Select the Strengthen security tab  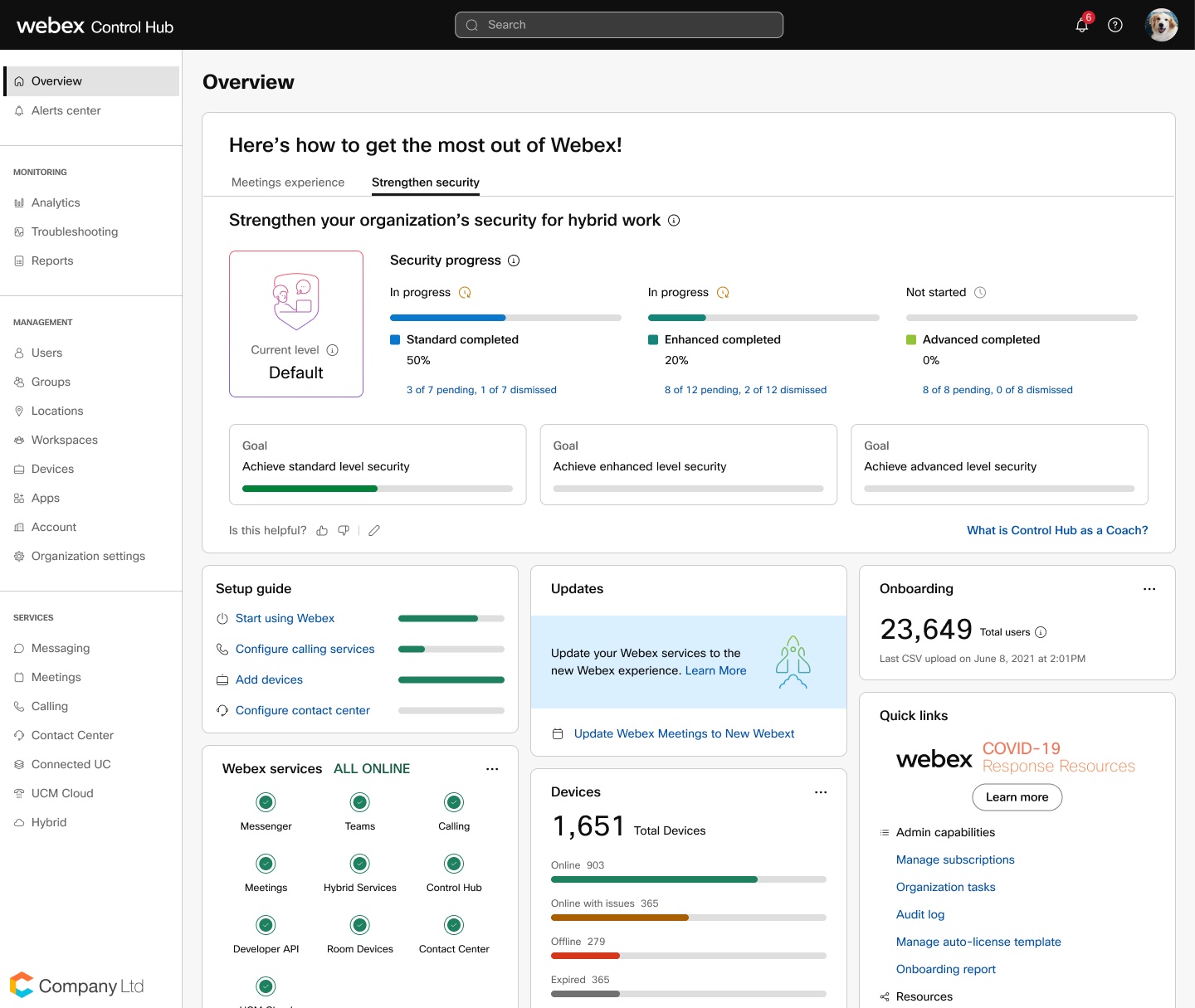tap(425, 183)
